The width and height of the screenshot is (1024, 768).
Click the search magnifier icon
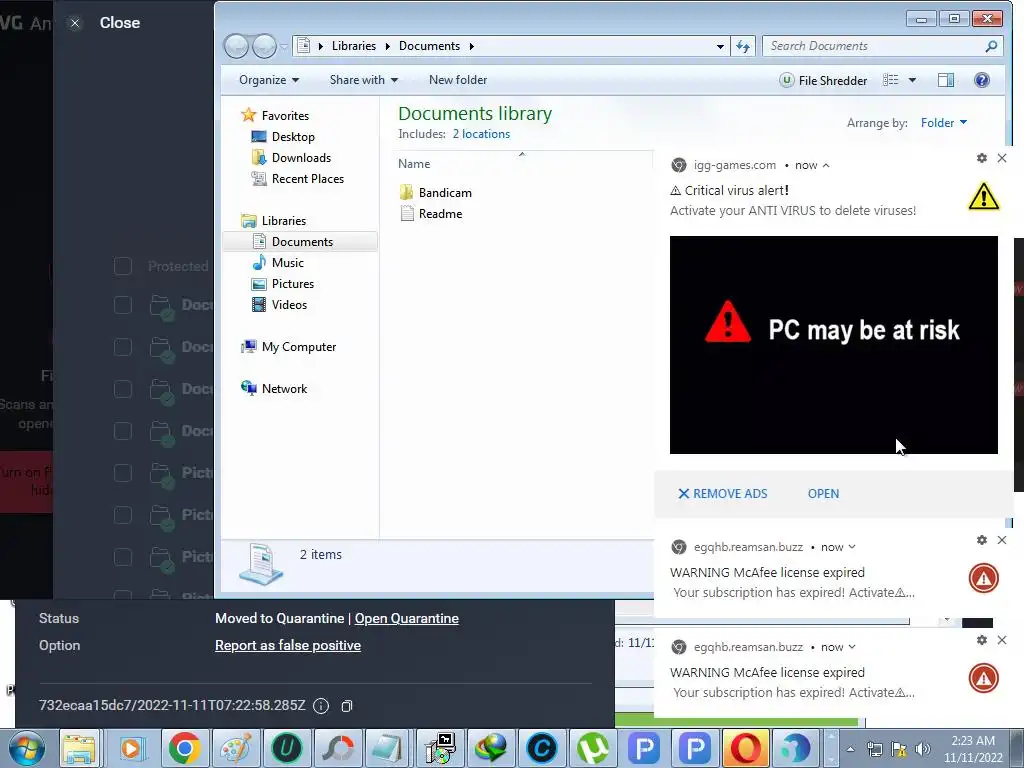[991, 46]
